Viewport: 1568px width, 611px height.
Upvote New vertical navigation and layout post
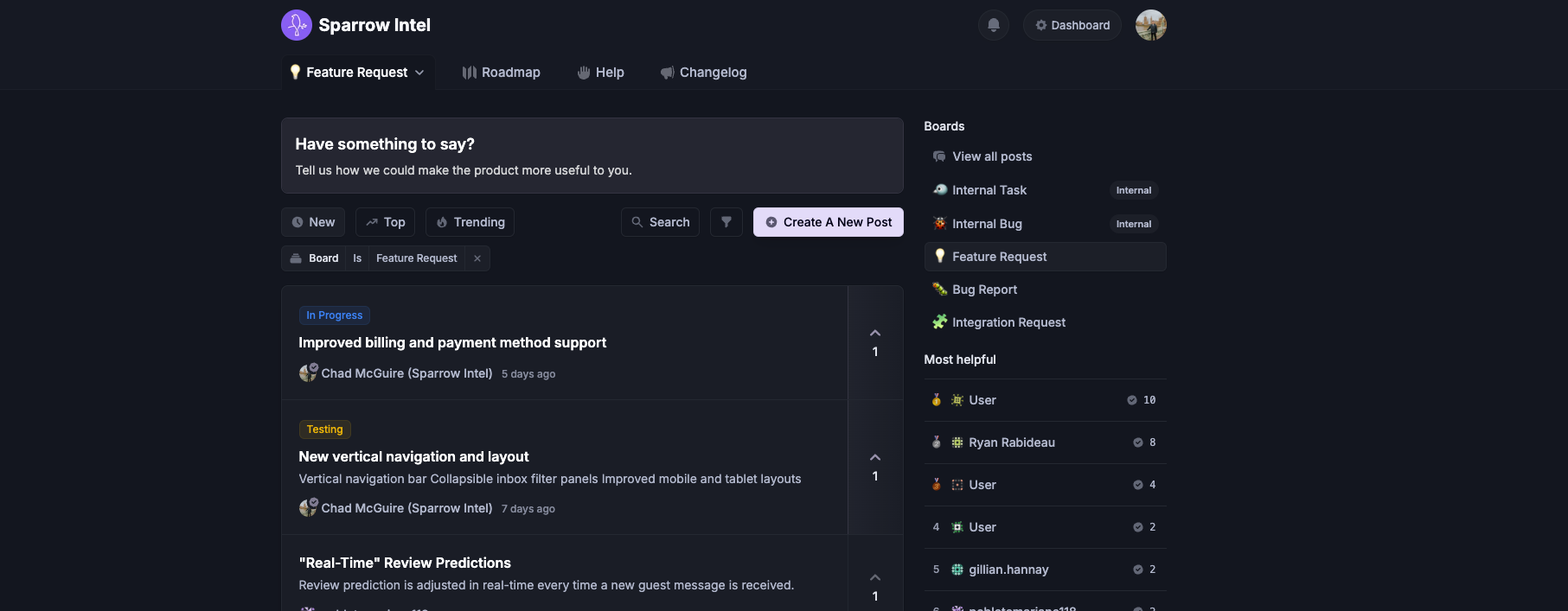click(874, 458)
